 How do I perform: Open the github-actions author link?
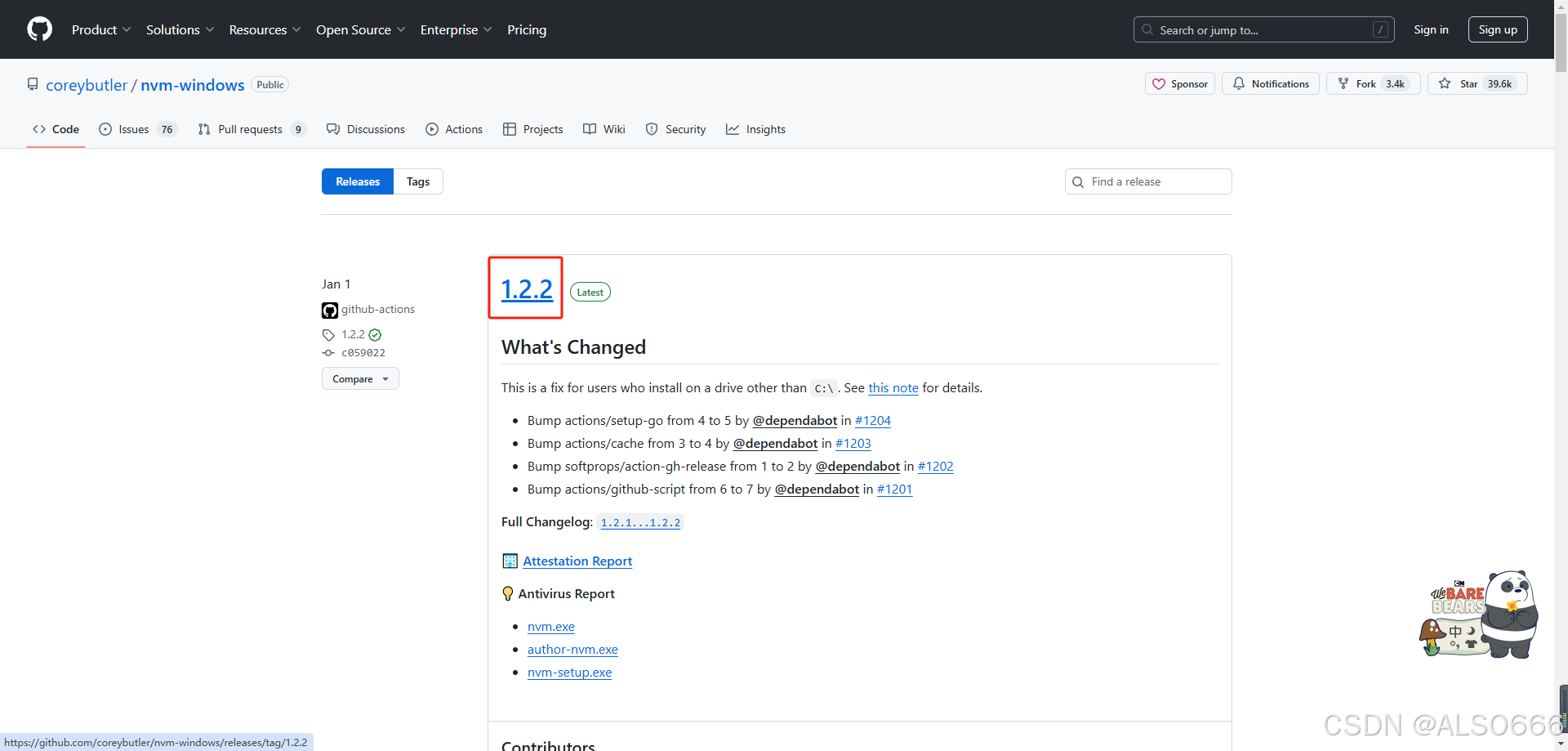[x=378, y=309]
